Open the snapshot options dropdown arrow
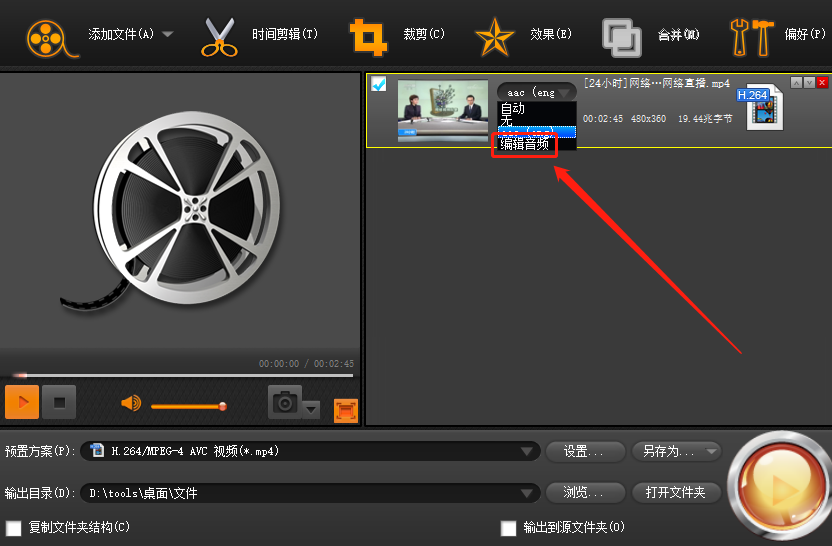 (311, 409)
